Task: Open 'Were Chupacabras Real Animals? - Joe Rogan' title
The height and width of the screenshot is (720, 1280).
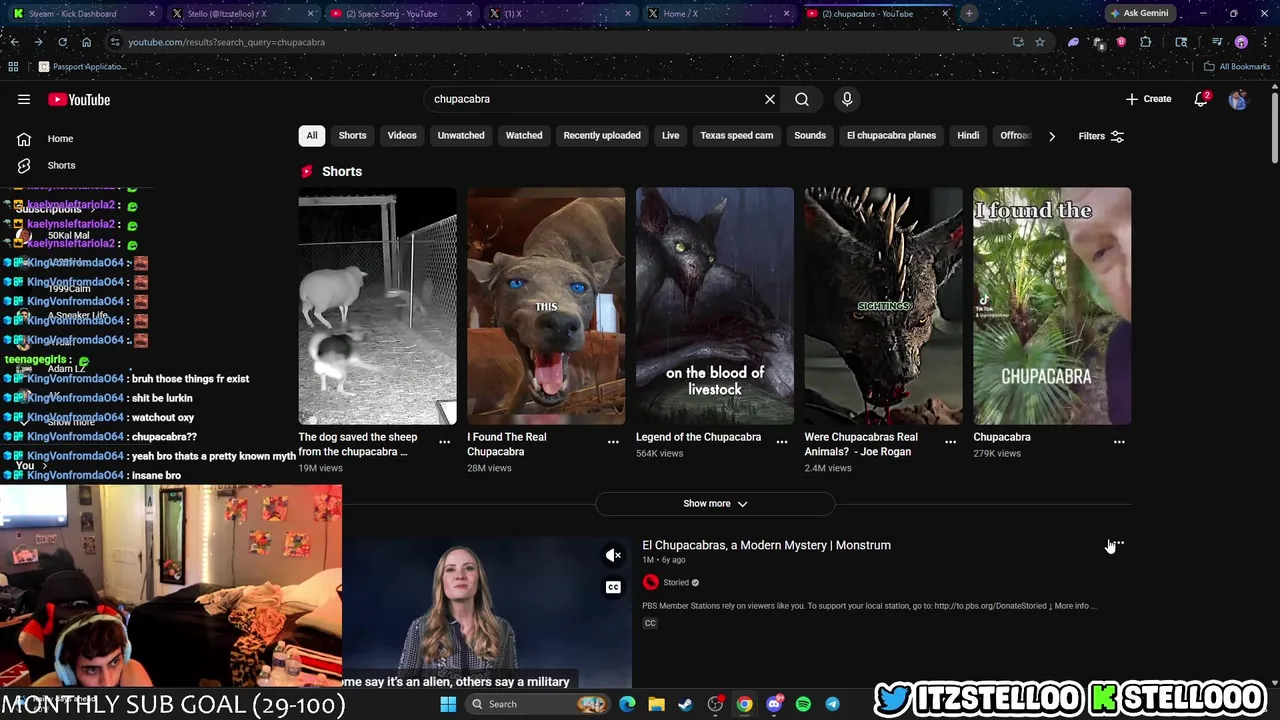Action: pyautogui.click(x=861, y=444)
